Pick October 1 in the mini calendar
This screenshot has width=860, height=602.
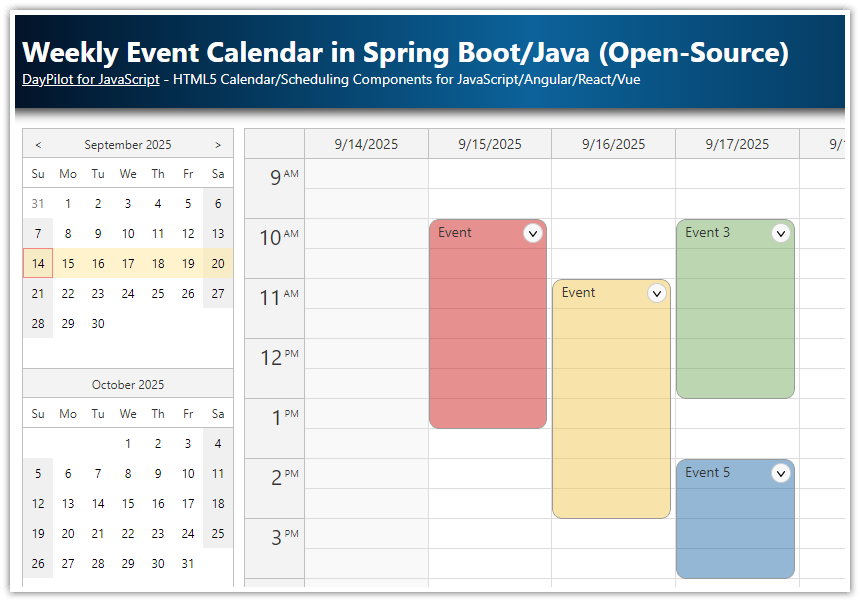[x=127, y=443]
